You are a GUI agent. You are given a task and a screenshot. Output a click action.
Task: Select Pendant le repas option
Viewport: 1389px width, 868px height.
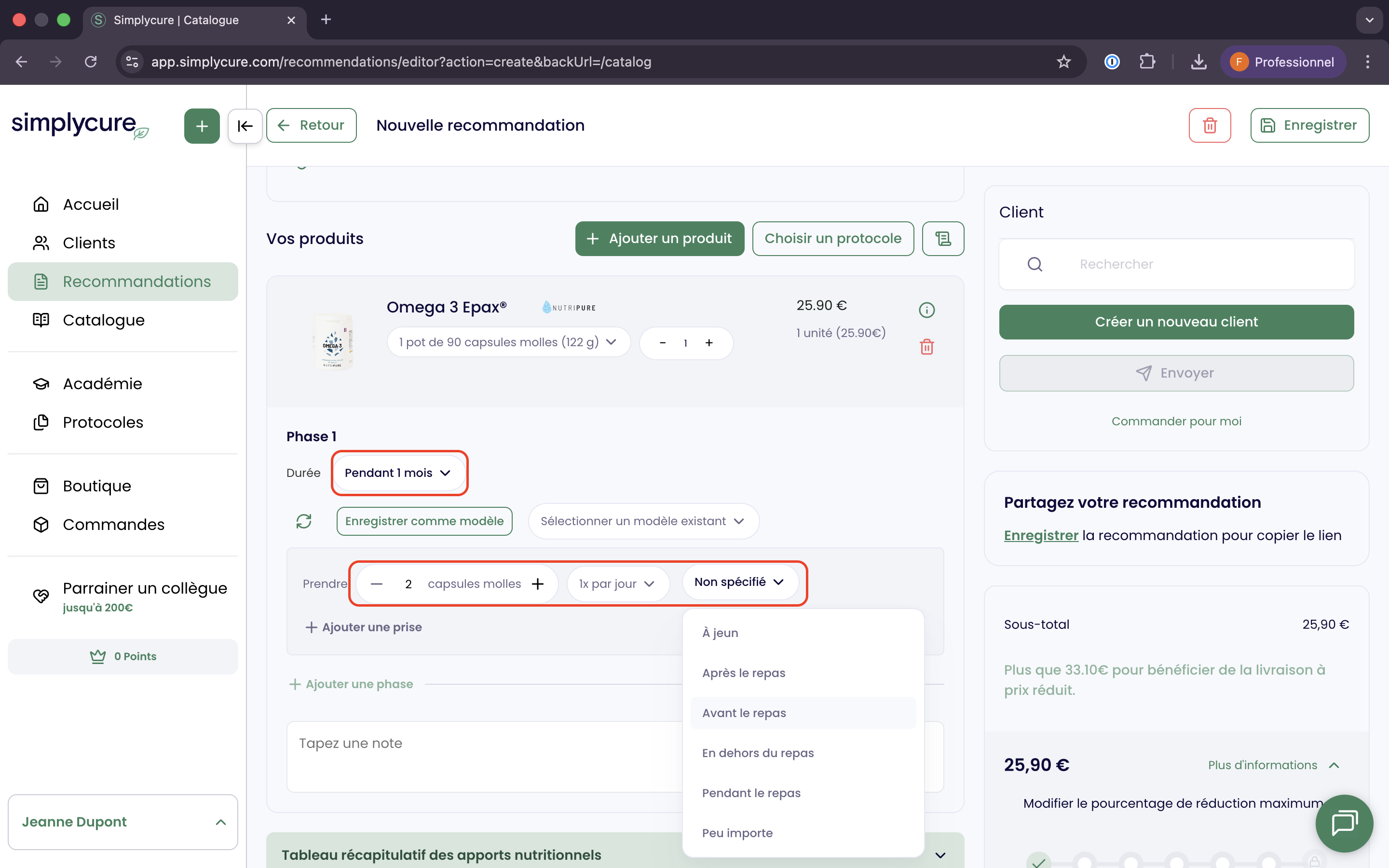click(803, 793)
